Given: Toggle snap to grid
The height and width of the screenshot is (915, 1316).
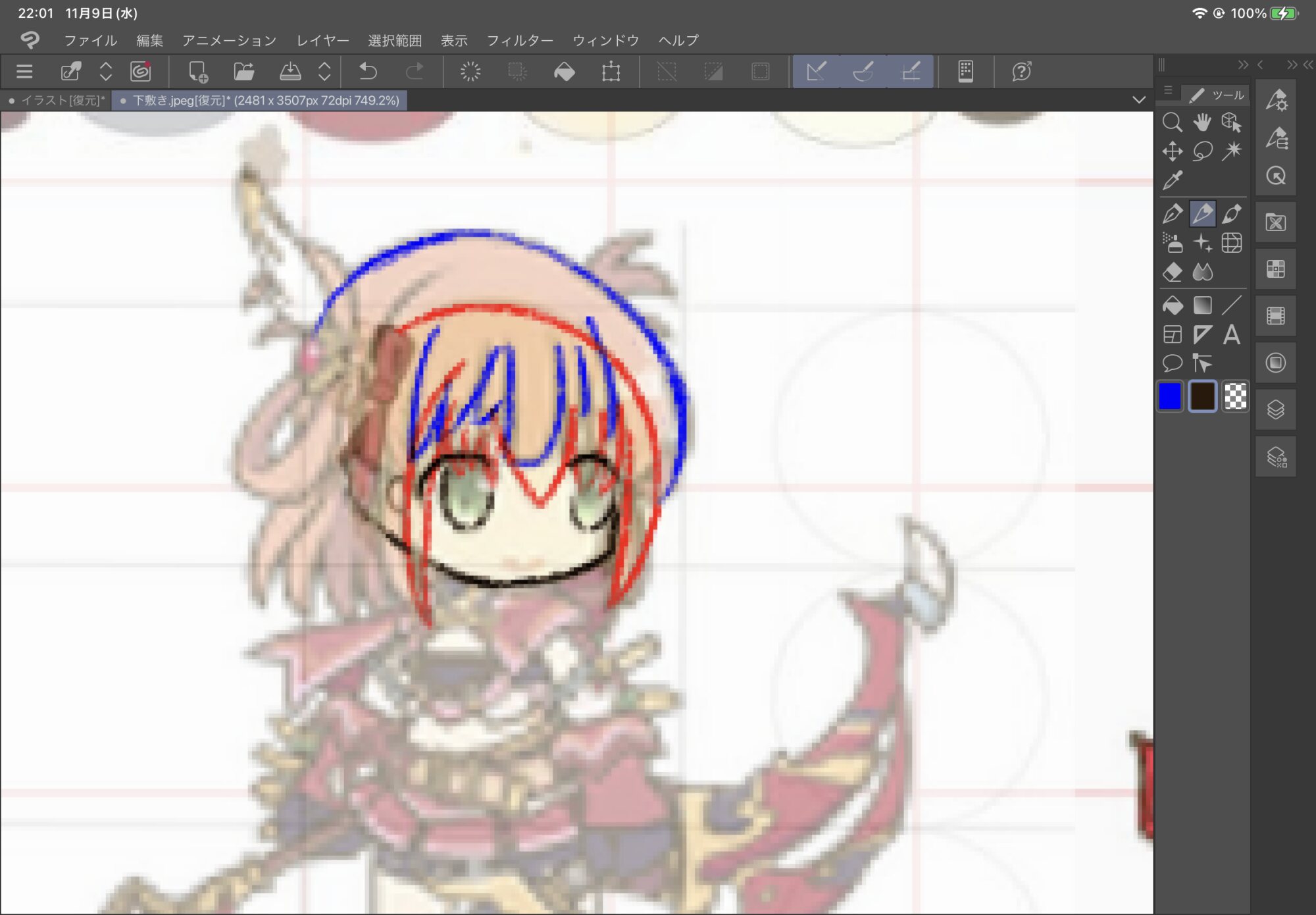Looking at the screenshot, I should click(910, 71).
